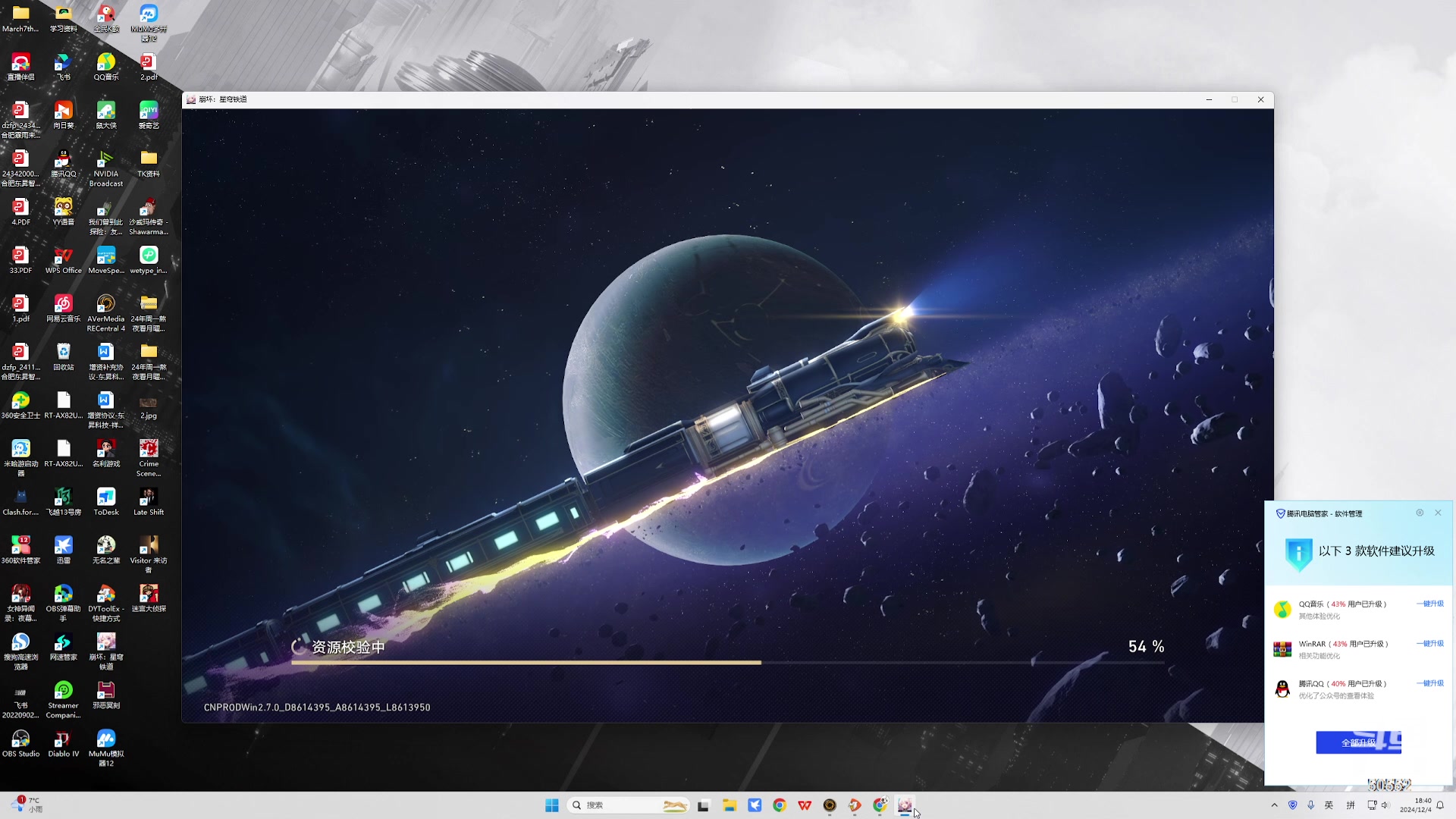Open the weather widget showing 7°C
This screenshot has height=819, width=1456.
(x=27, y=805)
